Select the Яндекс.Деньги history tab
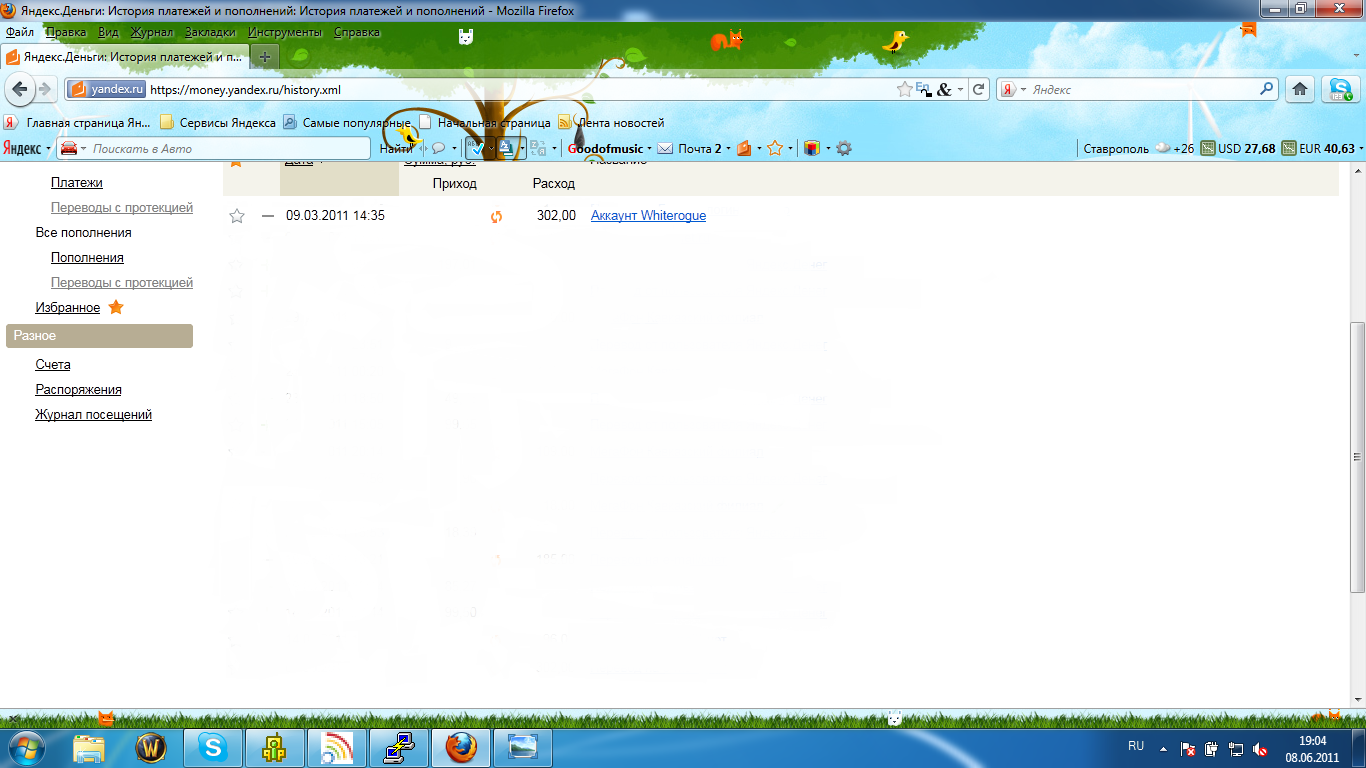 (x=124, y=57)
